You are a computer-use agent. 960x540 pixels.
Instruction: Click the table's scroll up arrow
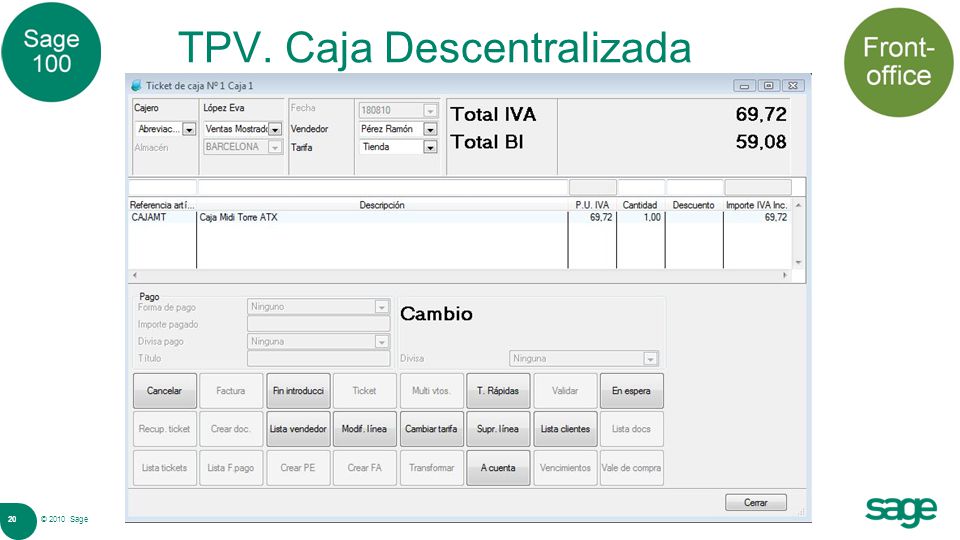pyautogui.click(x=798, y=205)
